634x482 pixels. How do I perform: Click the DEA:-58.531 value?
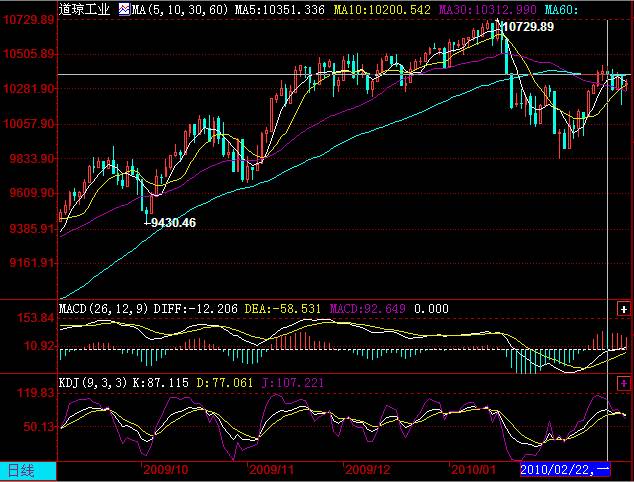click(283, 309)
